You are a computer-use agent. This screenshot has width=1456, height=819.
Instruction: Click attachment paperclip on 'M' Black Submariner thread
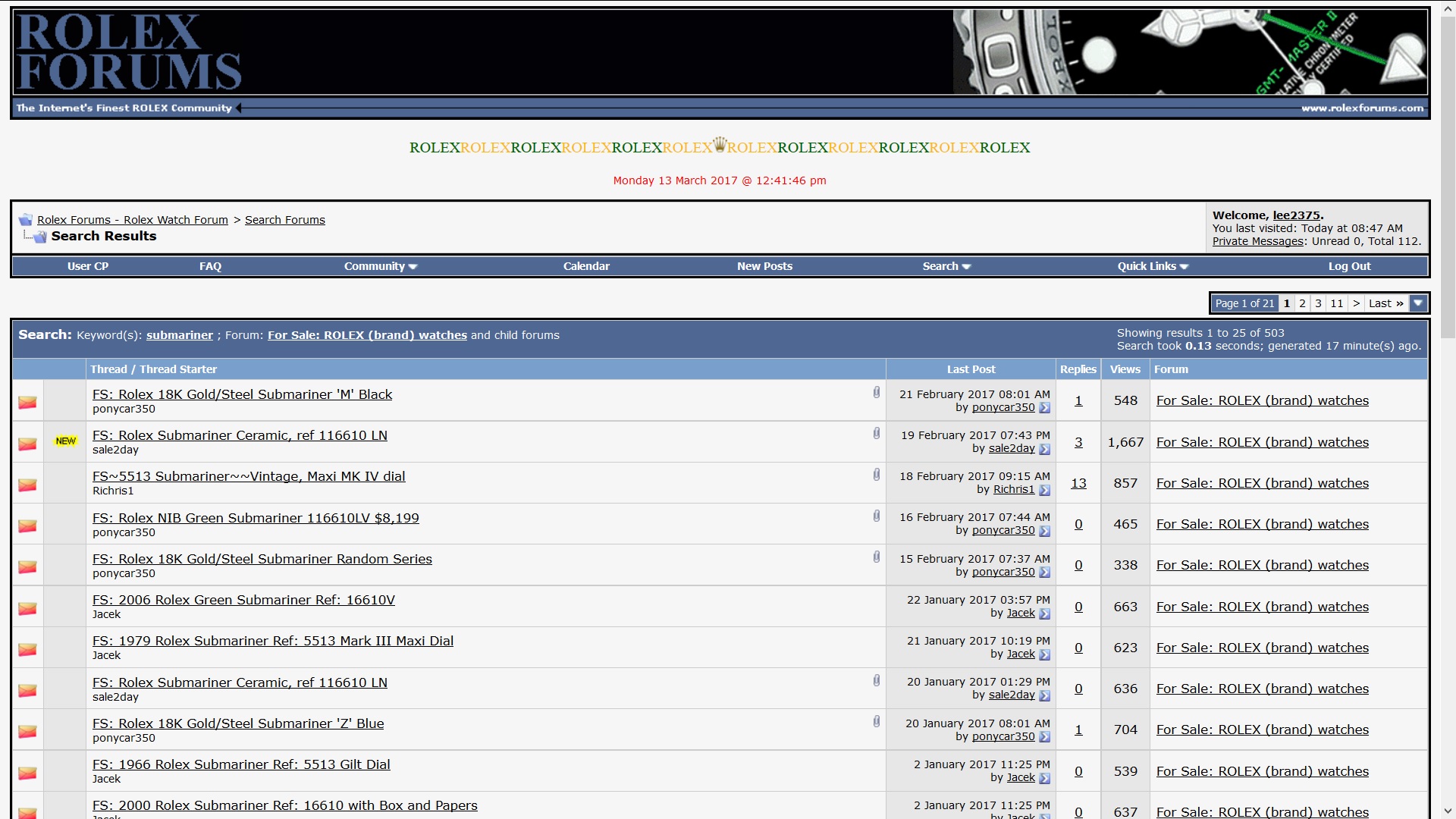coord(876,392)
